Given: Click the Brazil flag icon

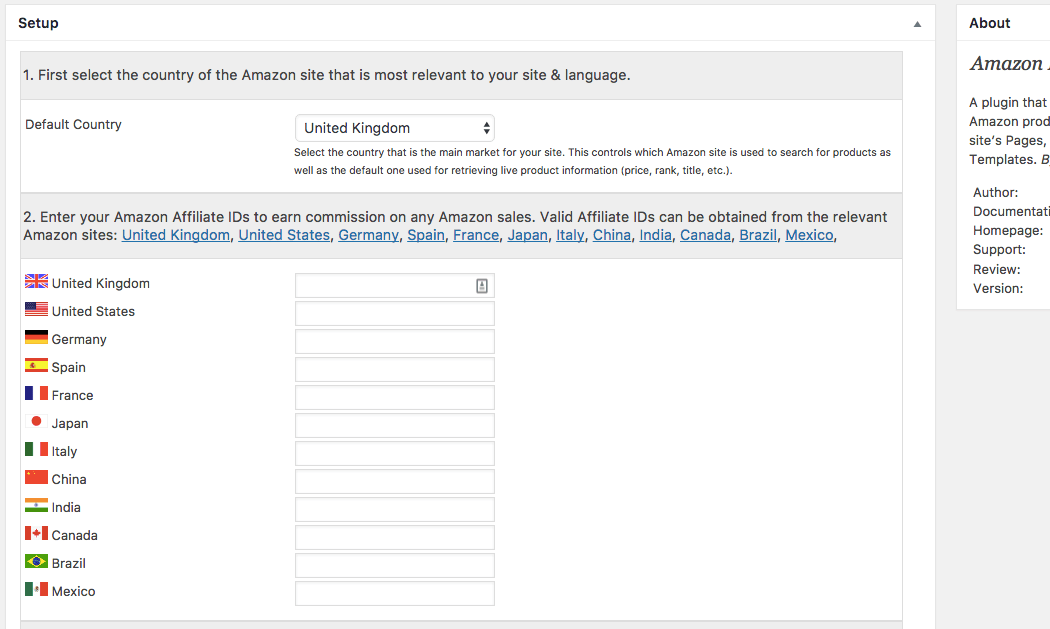Looking at the screenshot, I should 36,561.
